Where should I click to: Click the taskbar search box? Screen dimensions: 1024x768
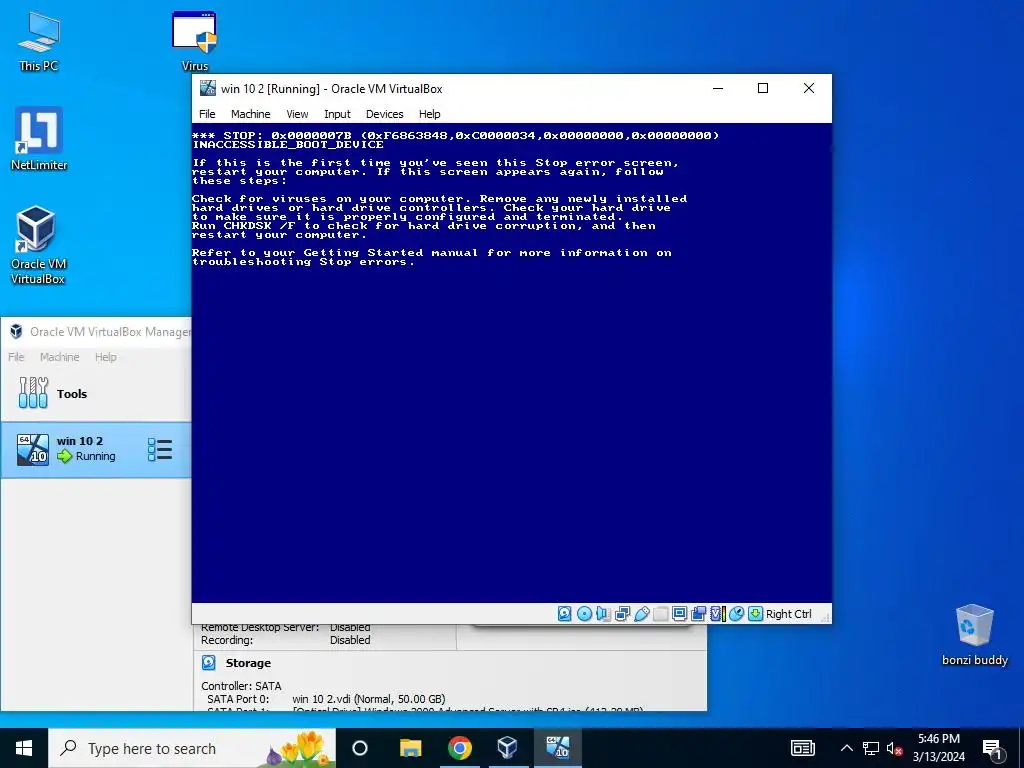point(192,748)
